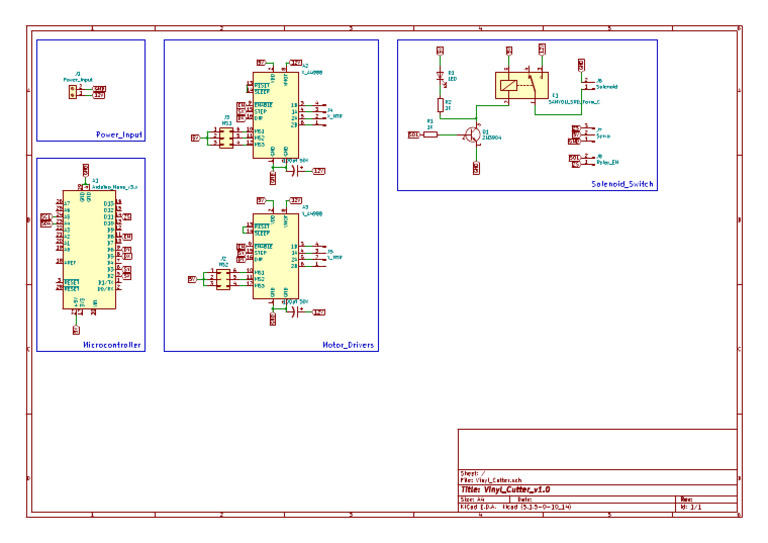Click the 5V label left of J3 header
The image size is (768, 543).
pyautogui.click(x=195, y=138)
